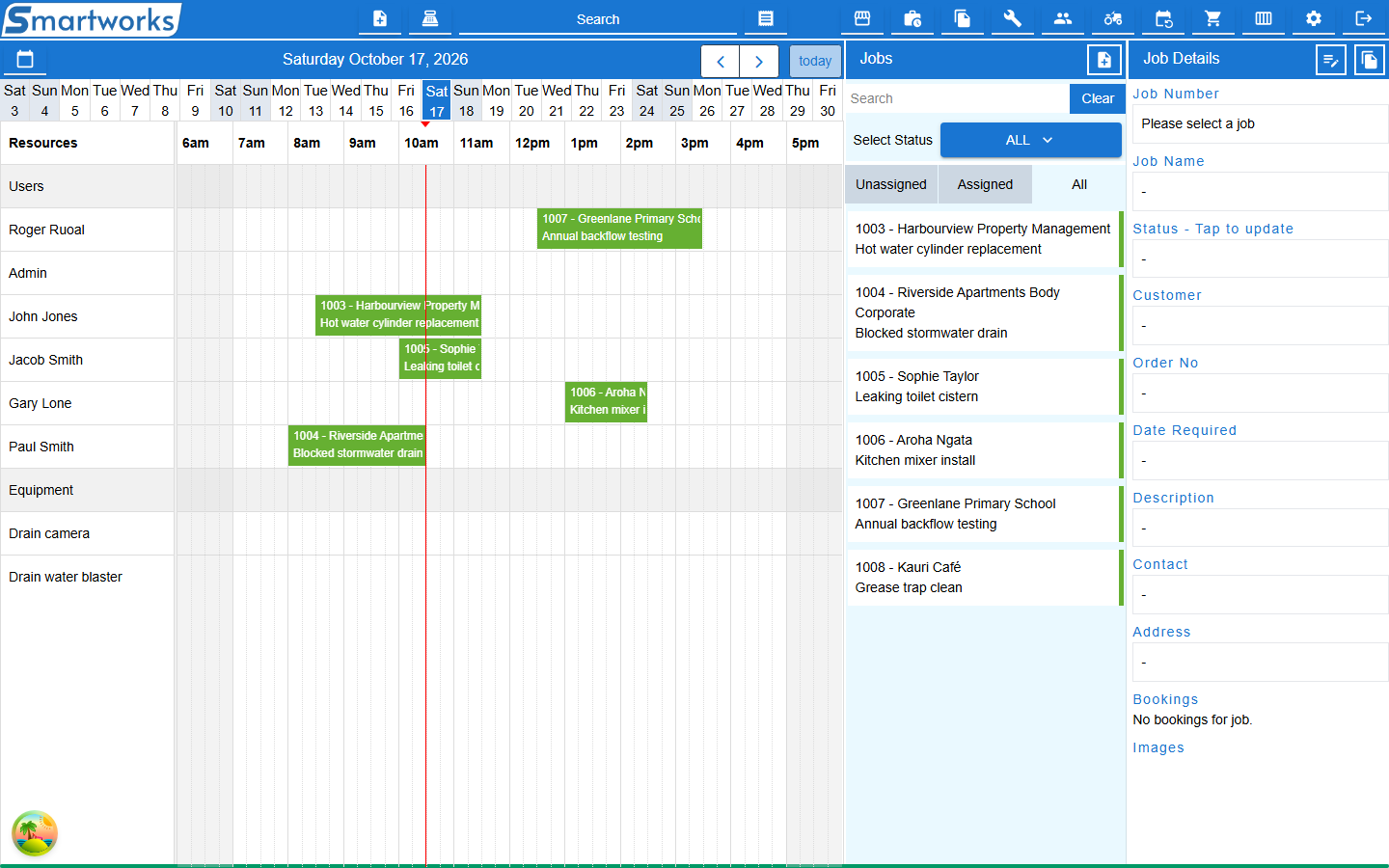The image size is (1389, 868).
Task: Open the users group icon
Action: click(x=1063, y=18)
